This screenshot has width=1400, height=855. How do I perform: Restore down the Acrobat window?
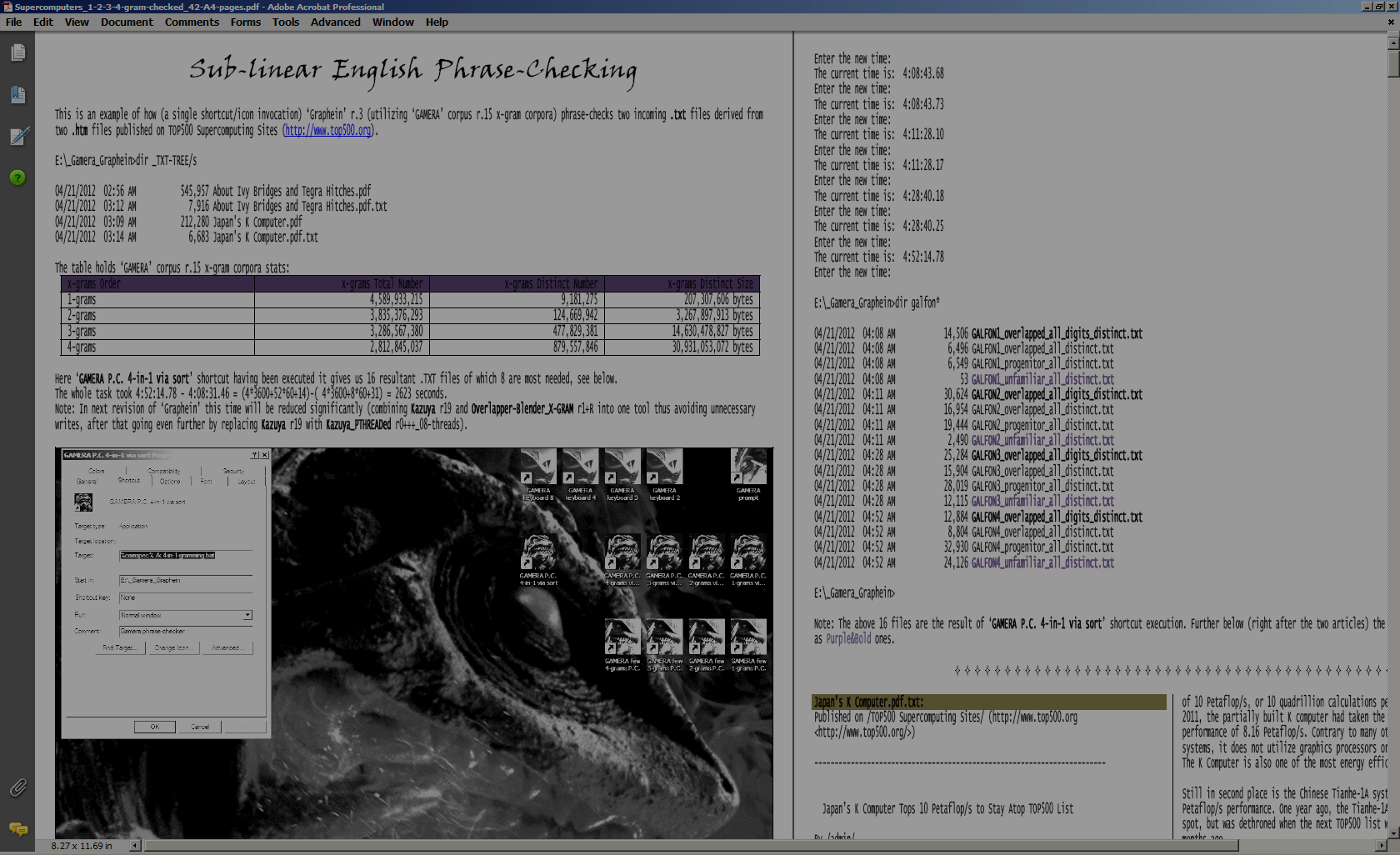1379,7
